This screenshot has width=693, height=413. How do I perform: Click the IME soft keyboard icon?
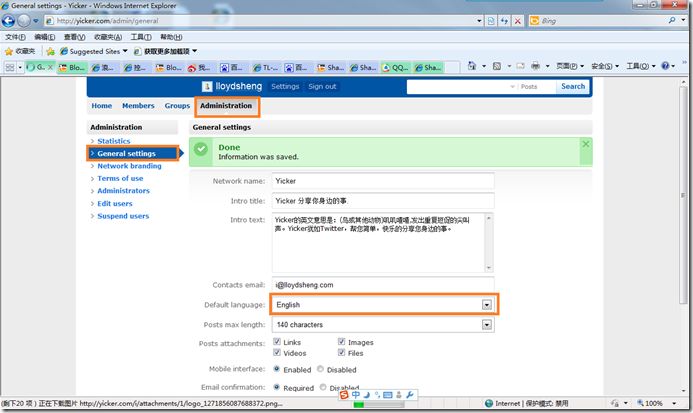(388, 394)
